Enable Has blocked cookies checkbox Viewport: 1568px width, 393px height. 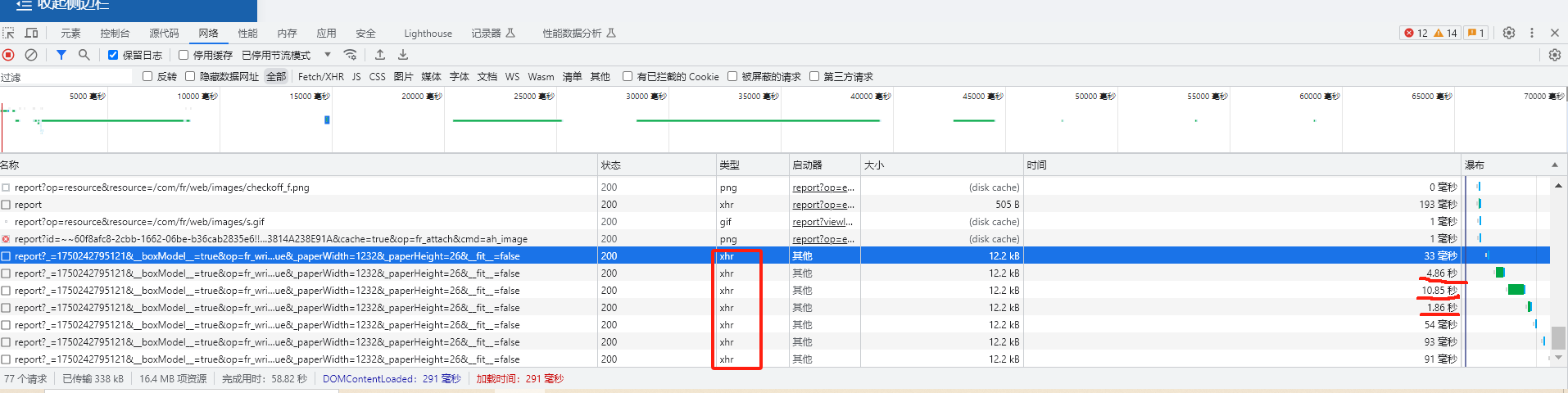point(628,76)
